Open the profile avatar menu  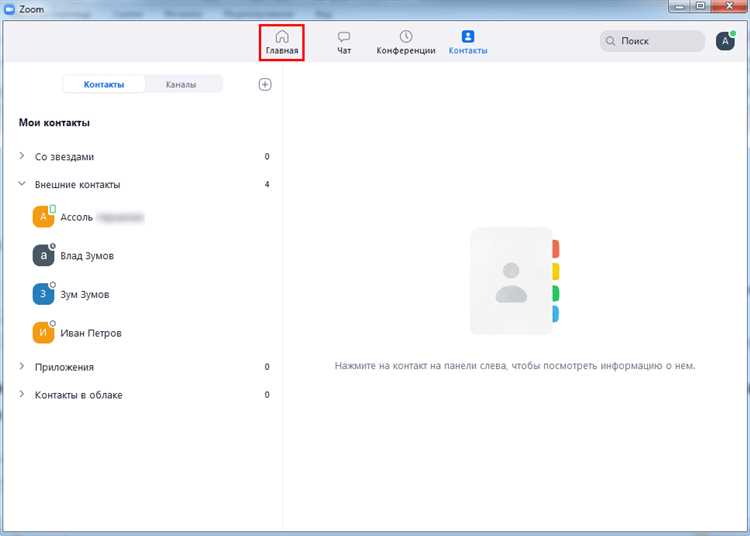725,41
